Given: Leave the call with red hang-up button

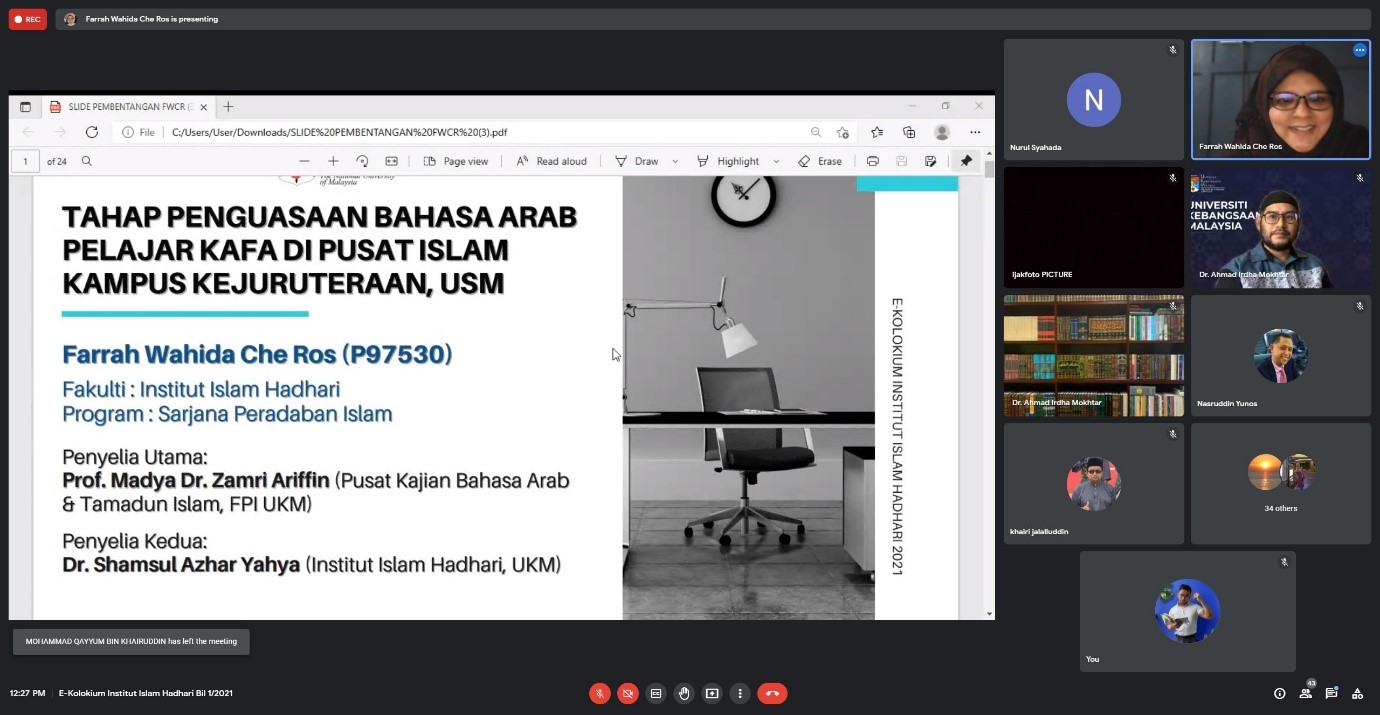Looking at the screenshot, I should click(772, 693).
